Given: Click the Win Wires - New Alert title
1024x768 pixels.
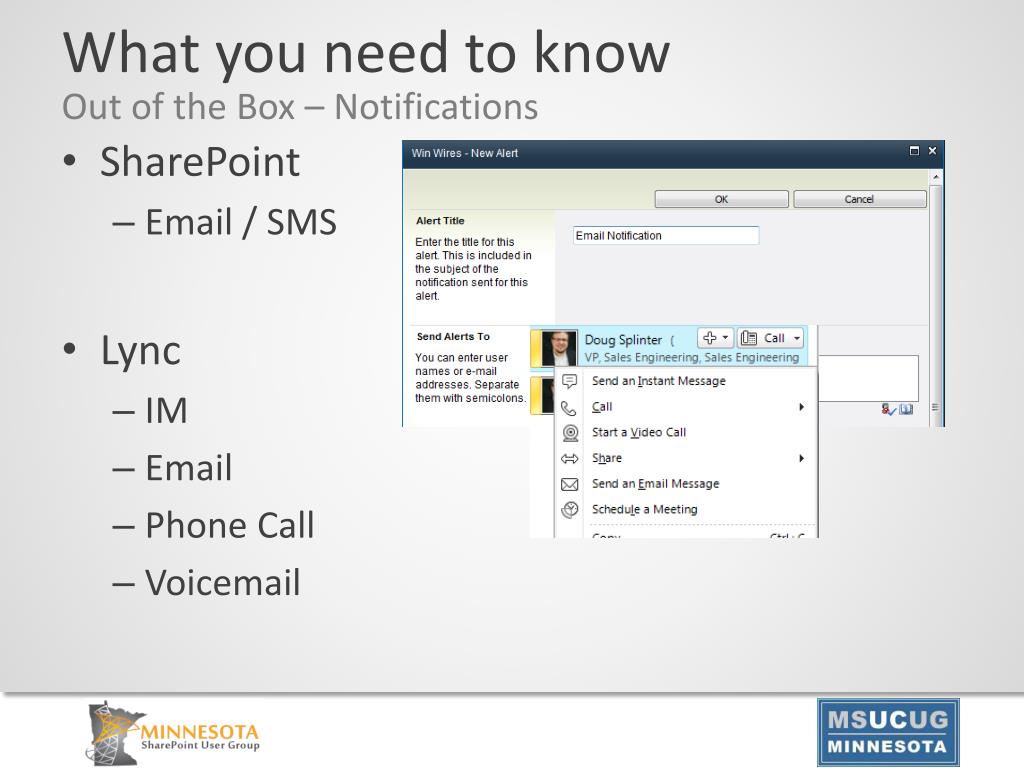Looking at the screenshot, I should (464, 153).
